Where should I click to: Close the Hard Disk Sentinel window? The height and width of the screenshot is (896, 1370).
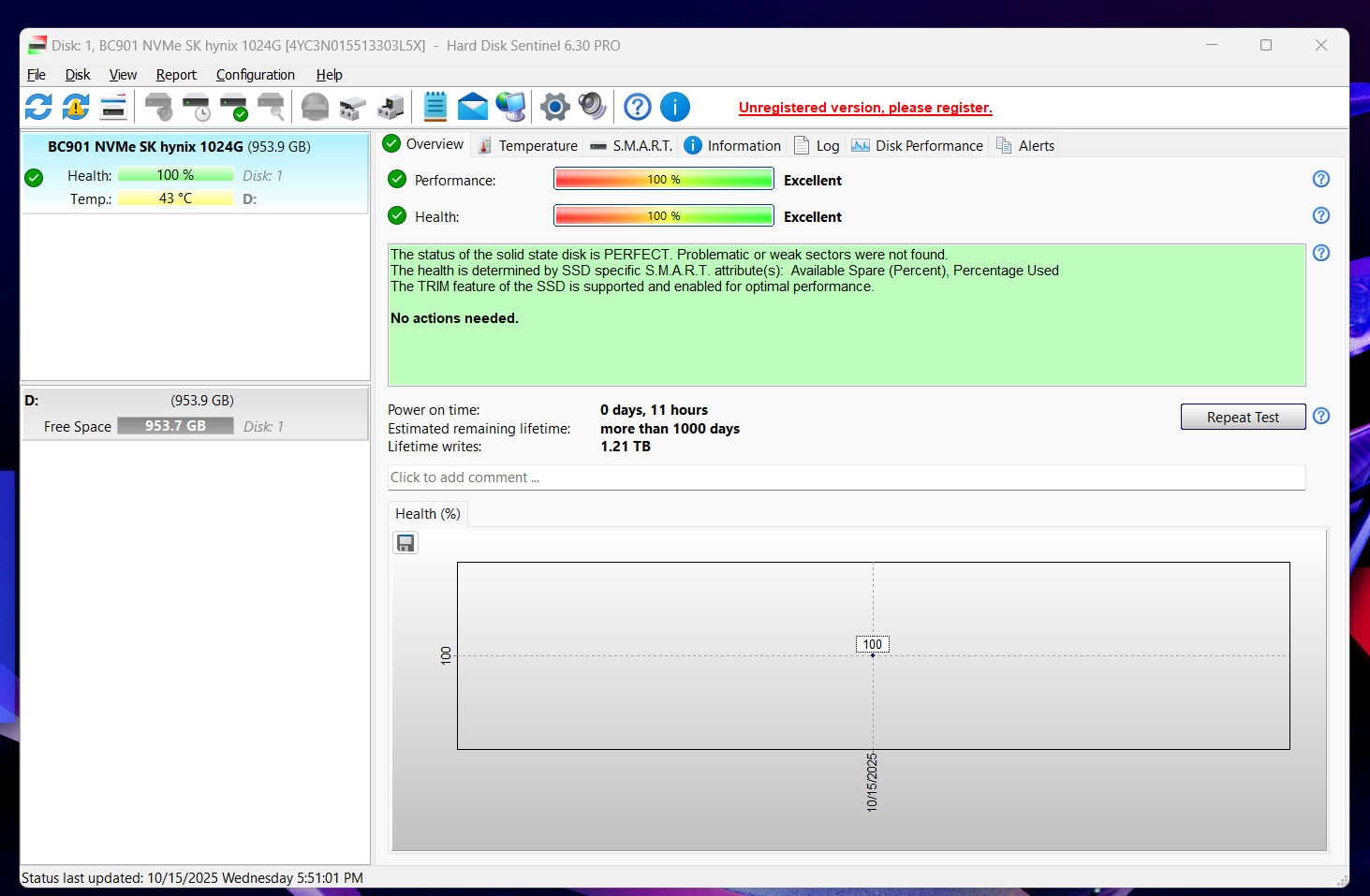point(1321,45)
